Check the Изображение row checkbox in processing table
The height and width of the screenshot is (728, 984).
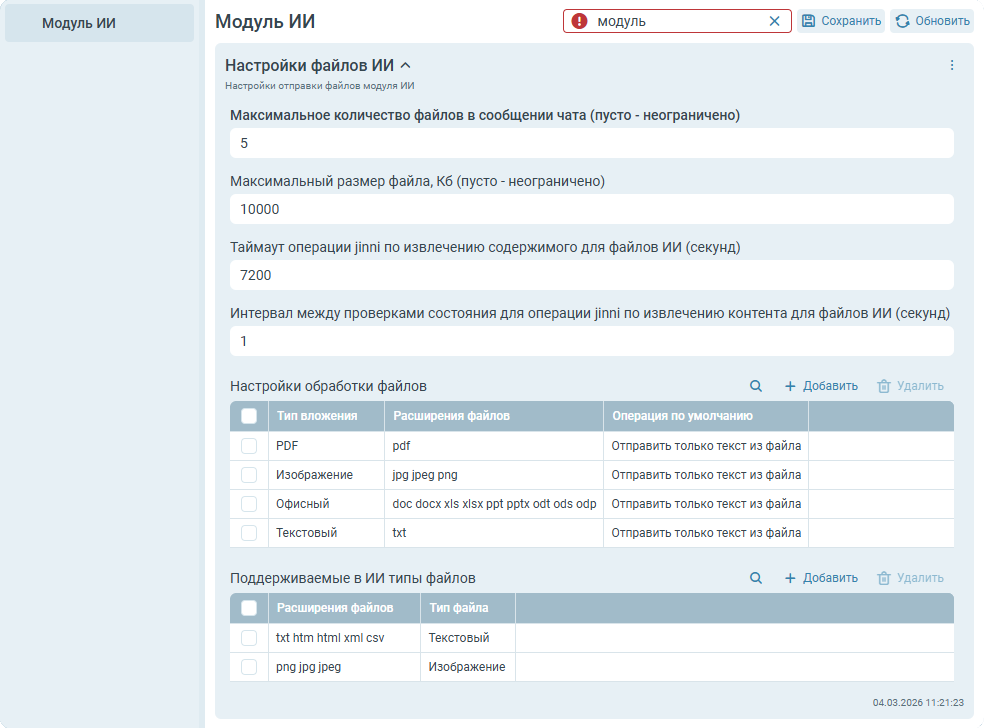[x=249, y=475]
